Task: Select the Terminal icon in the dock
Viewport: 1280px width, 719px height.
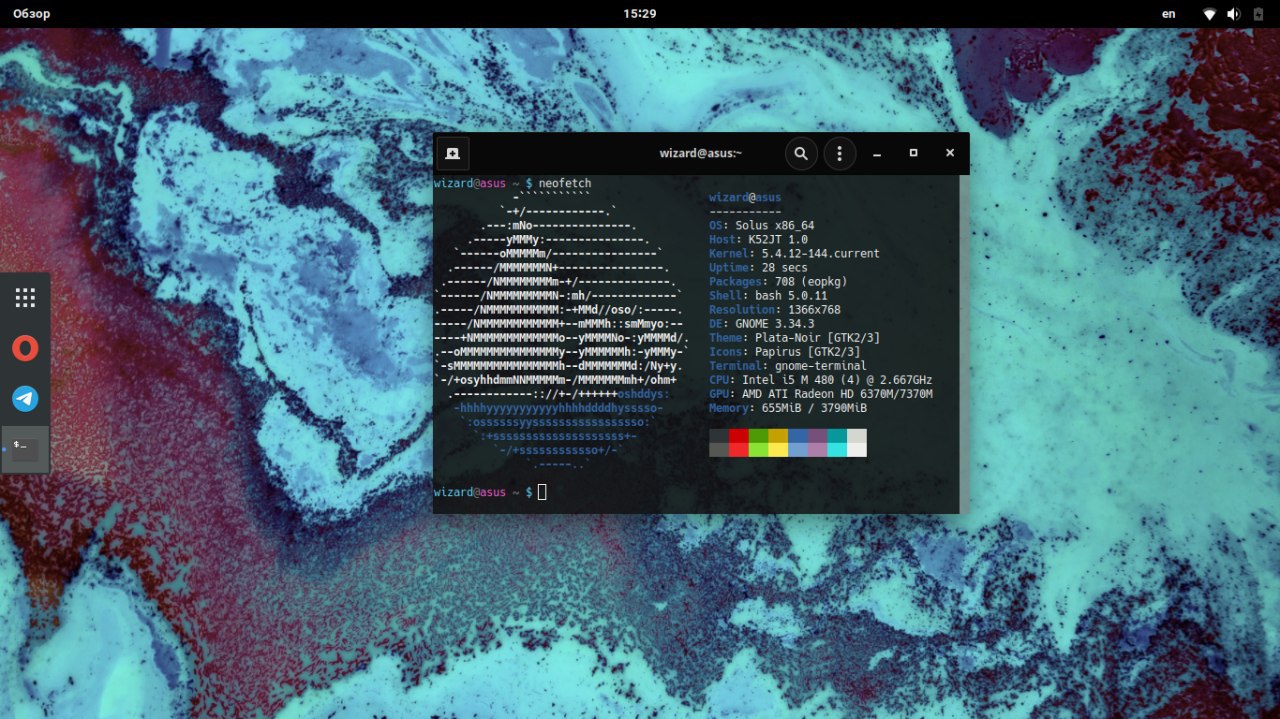Action: point(25,449)
